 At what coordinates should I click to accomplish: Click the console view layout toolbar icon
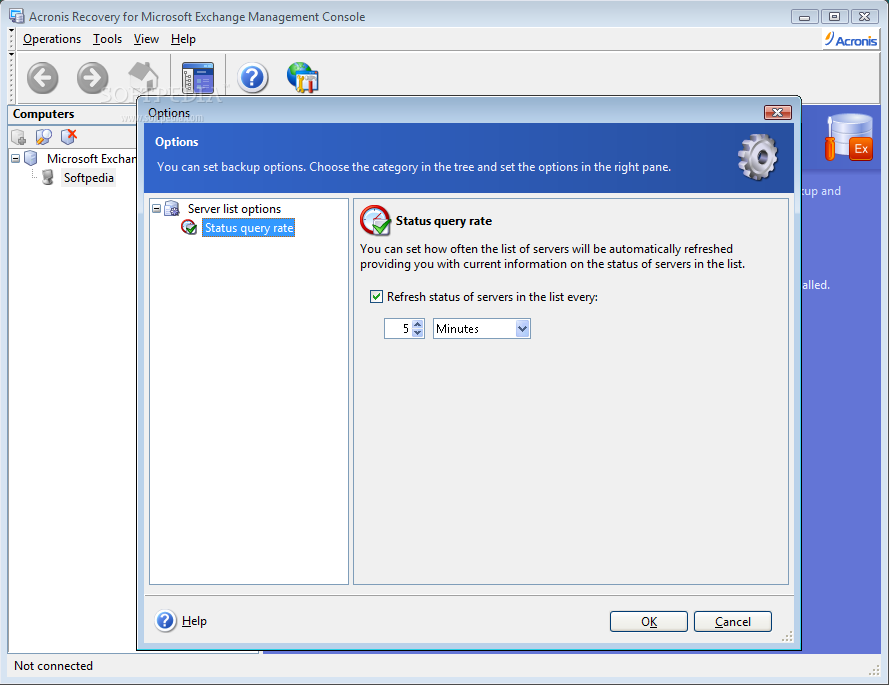point(198,78)
